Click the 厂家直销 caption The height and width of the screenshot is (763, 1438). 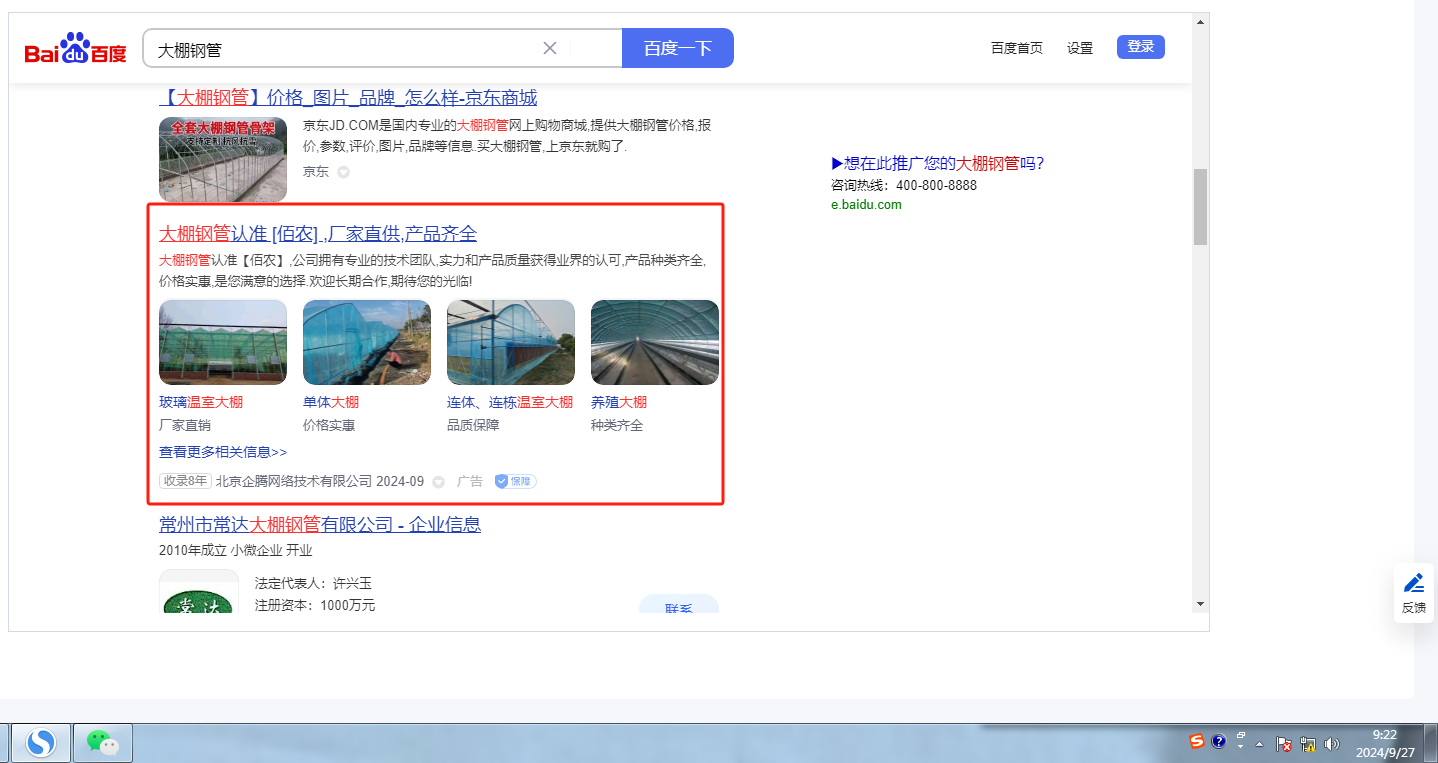[185, 425]
